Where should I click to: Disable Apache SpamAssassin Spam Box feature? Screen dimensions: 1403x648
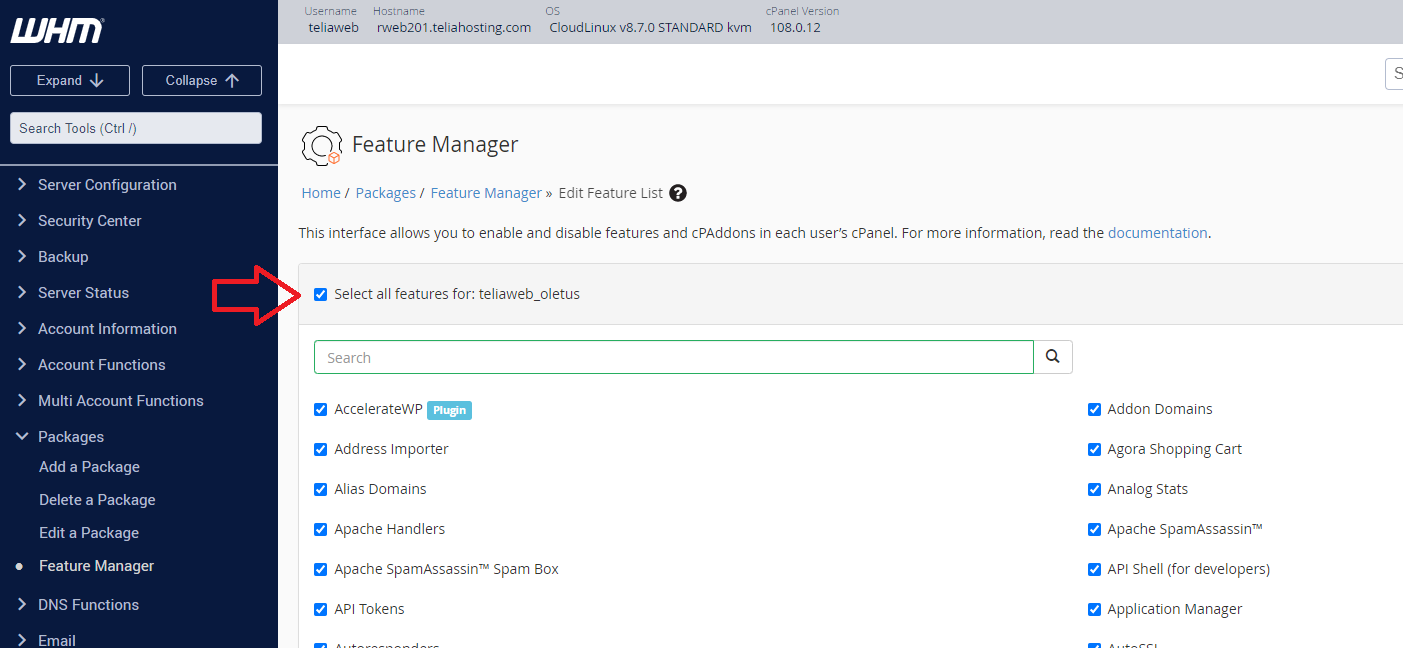click(x=321, y=569)
